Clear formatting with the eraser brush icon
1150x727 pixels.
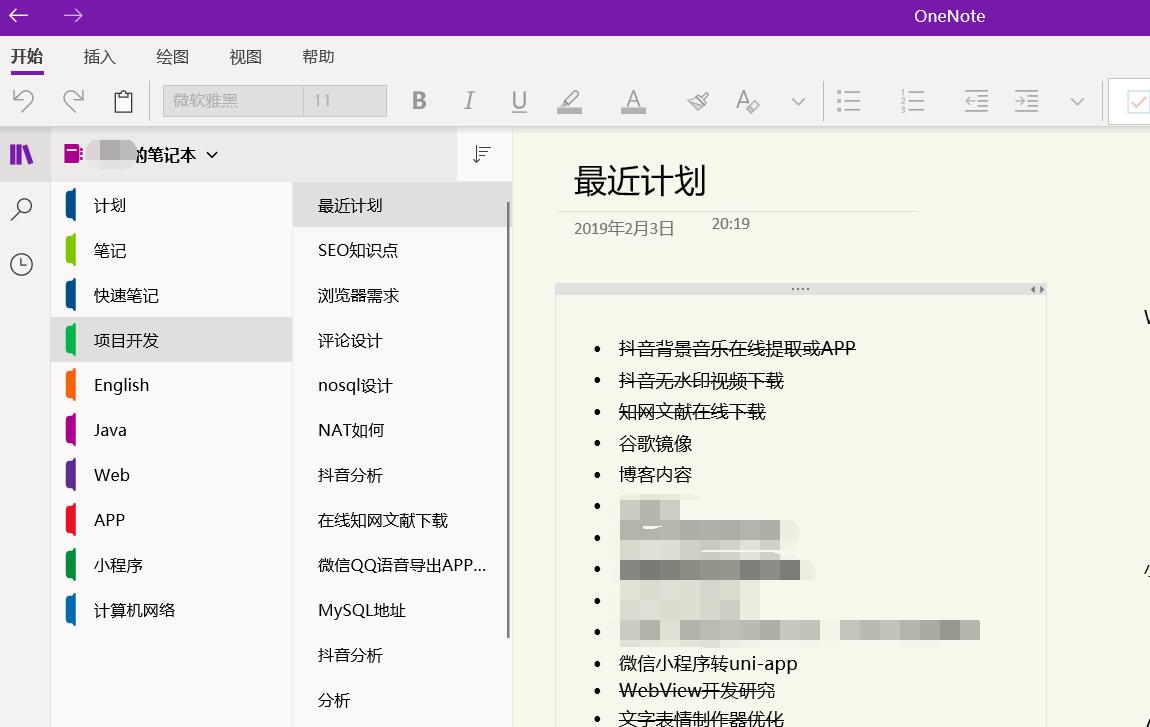click(697, 101)
